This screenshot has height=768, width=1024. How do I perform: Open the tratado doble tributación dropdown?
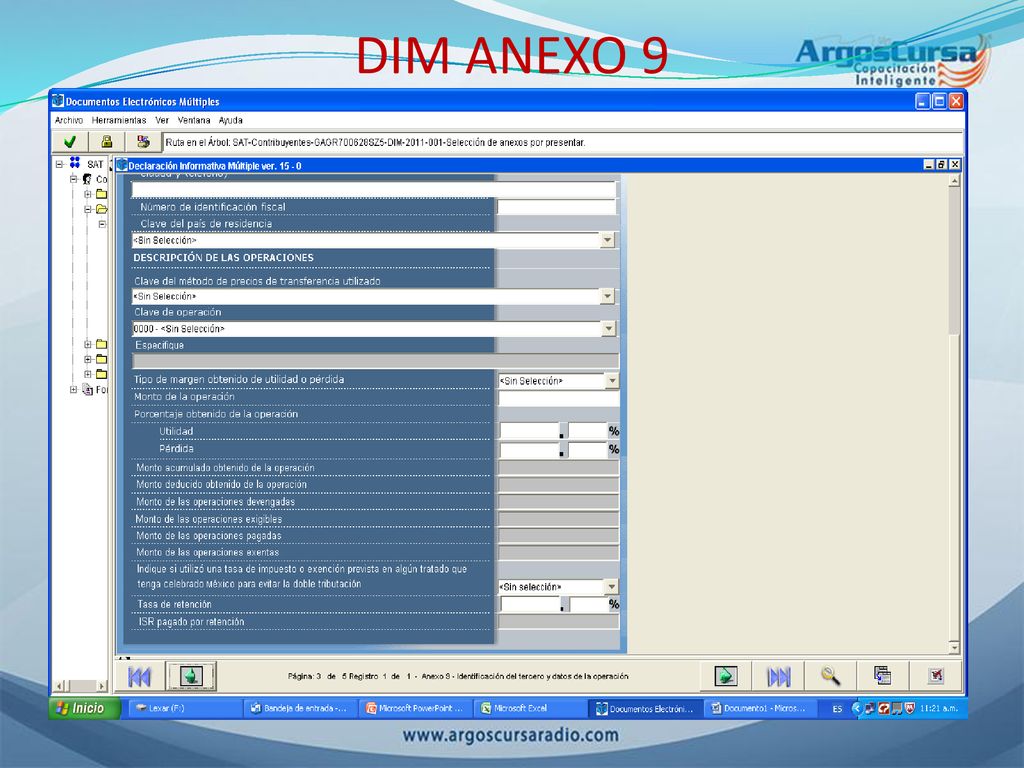611,586
